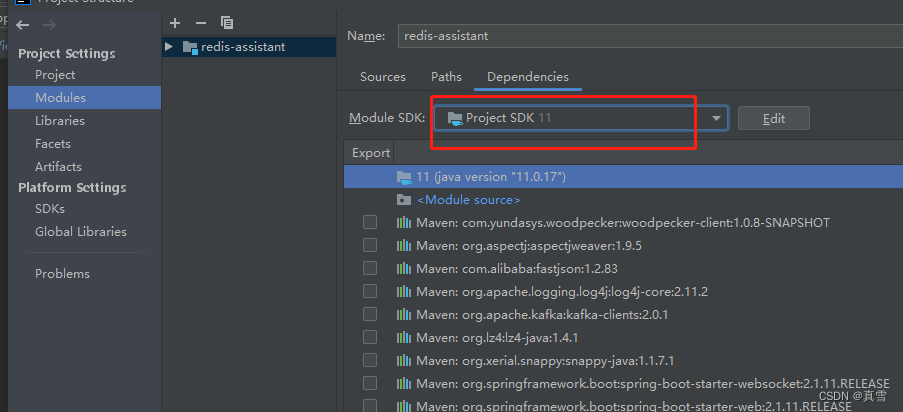Select Modules in Project Settings
This screenshot has height=412, width=903.
point(85,97)
